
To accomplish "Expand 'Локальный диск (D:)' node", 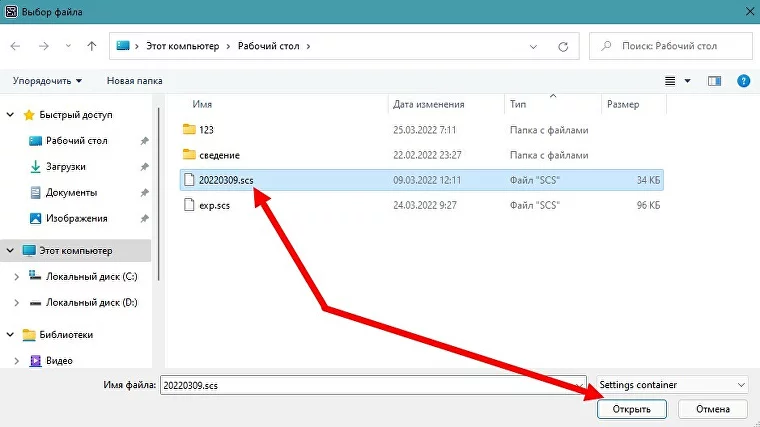I will 16,302.
